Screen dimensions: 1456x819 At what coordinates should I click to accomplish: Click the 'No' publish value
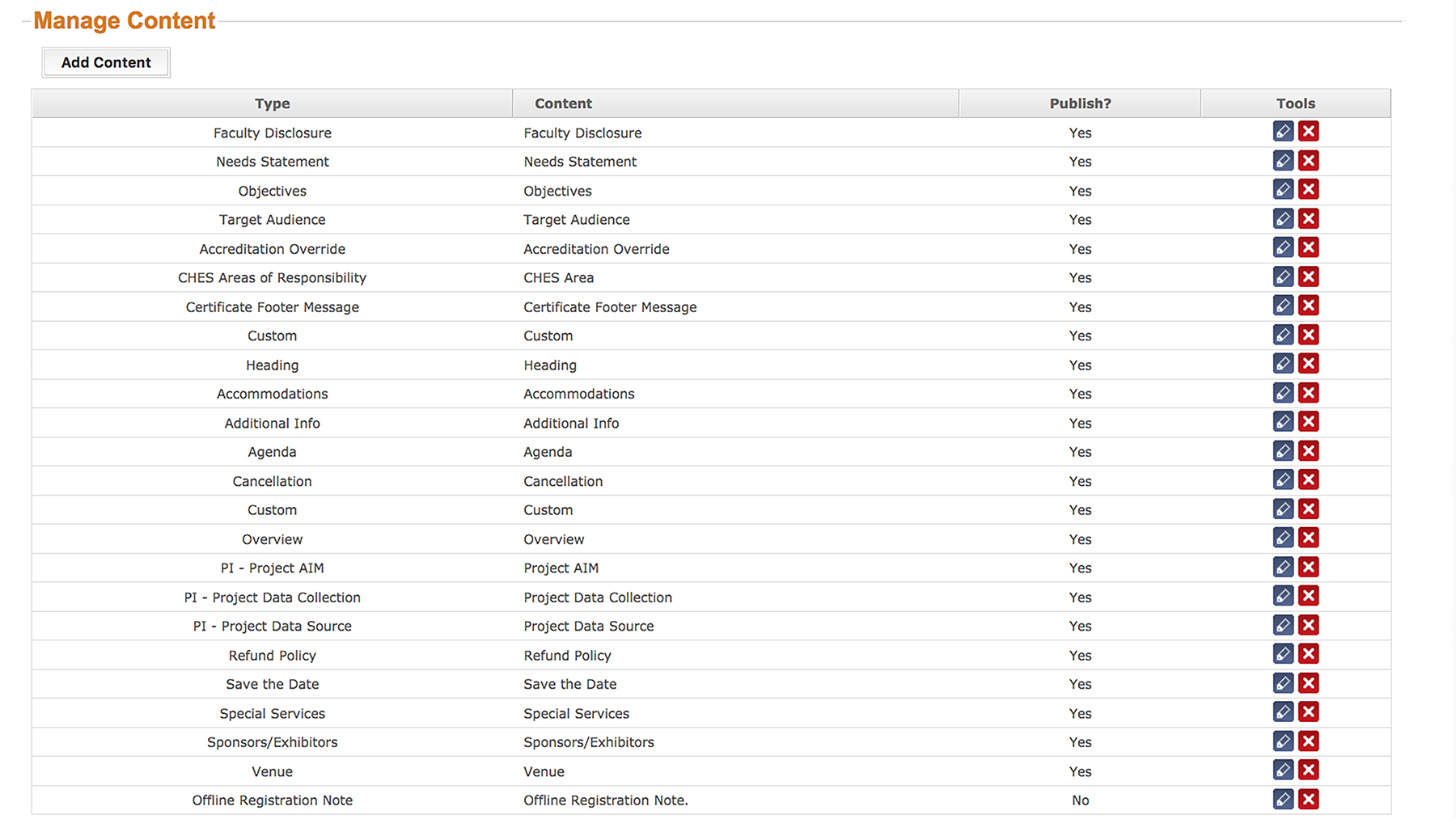tap(1081, 800)
